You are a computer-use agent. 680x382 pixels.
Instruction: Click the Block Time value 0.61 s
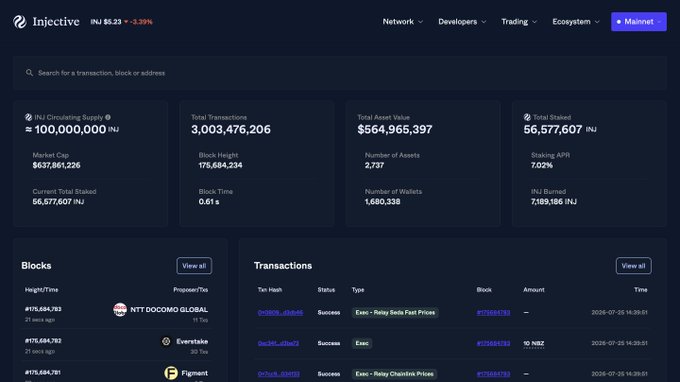tap(209, 202)
